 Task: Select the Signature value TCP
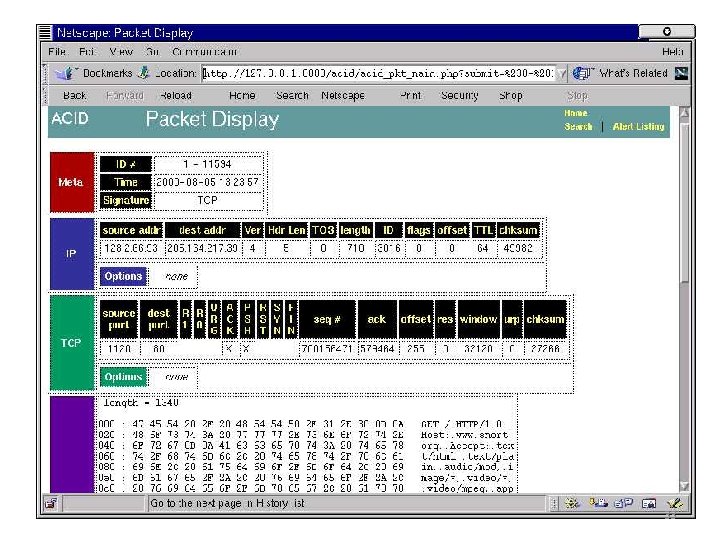(x=207, y=200)
